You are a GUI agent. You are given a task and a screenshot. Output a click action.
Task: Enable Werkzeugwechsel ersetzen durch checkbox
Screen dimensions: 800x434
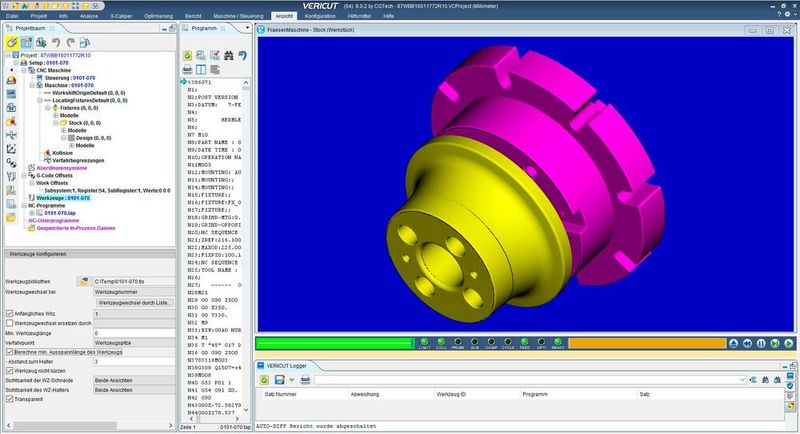[9, 323]
